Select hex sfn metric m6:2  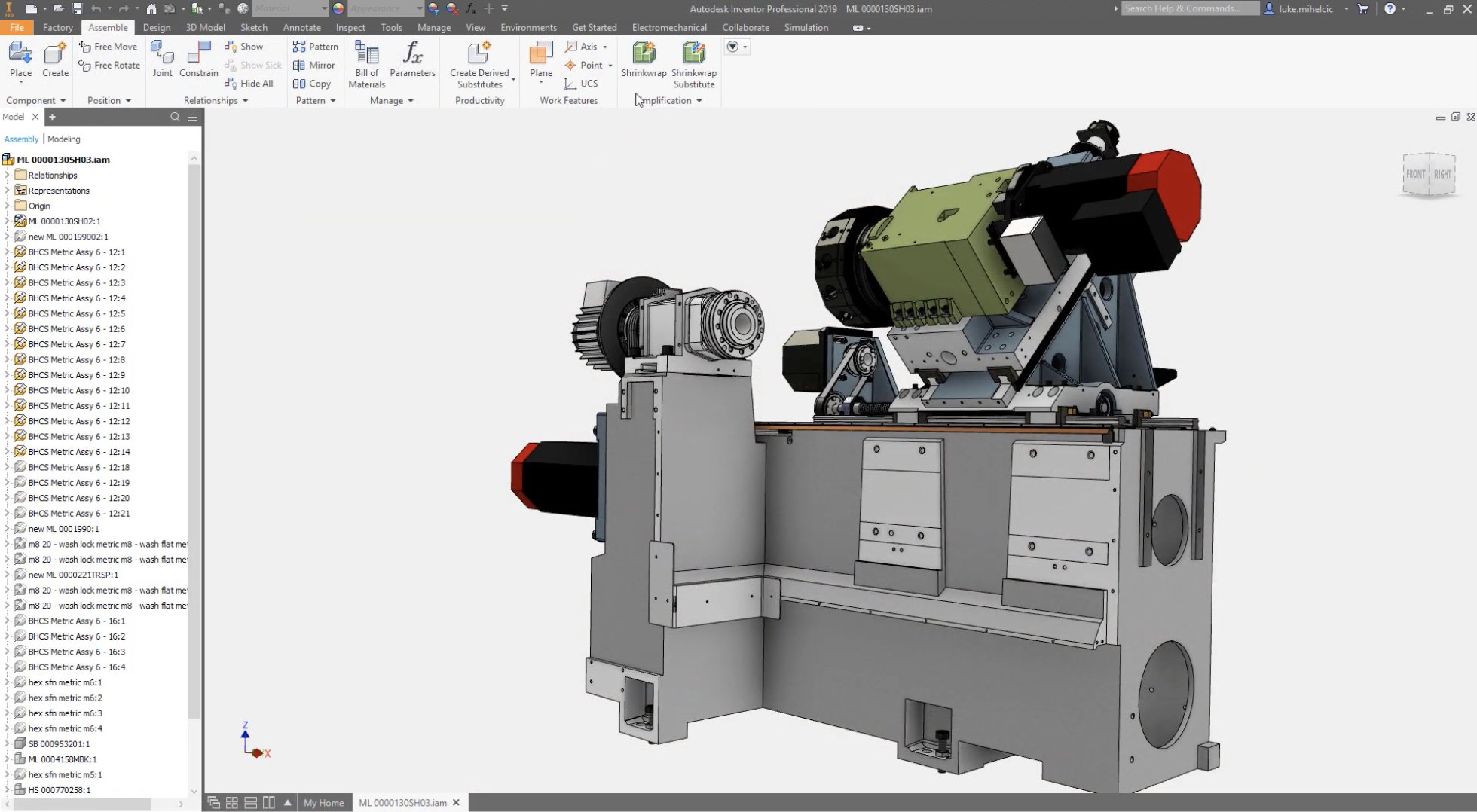[65, 698]
